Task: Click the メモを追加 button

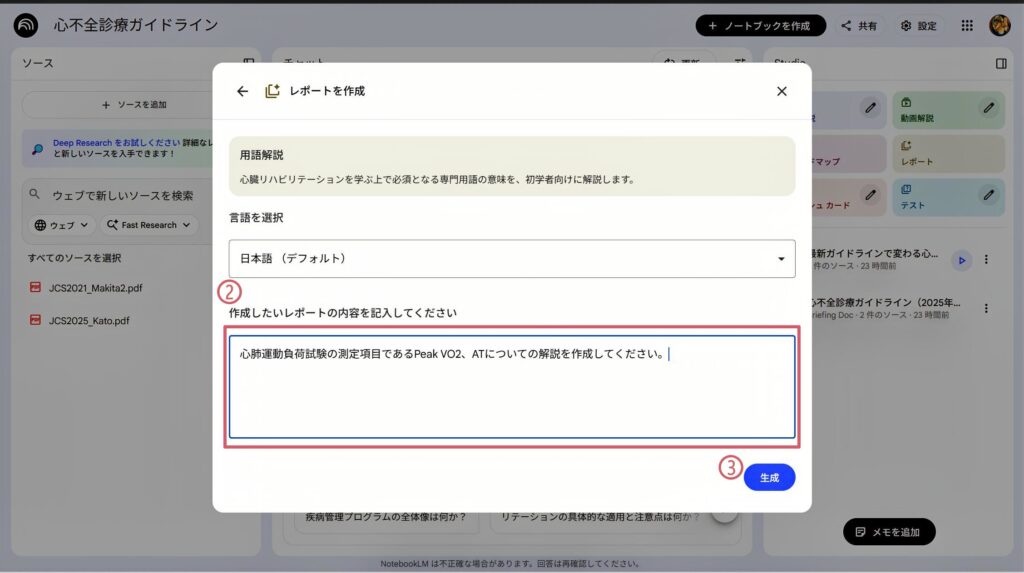Action: click(x=889, y=532)
